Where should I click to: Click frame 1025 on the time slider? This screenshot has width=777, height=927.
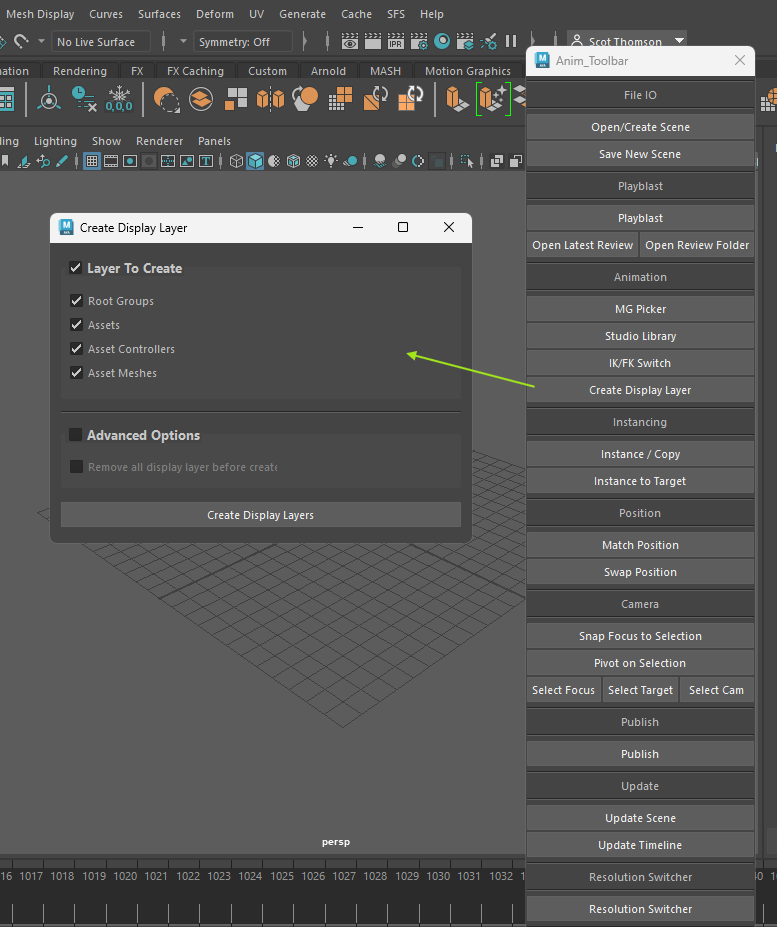click(282, 876)
